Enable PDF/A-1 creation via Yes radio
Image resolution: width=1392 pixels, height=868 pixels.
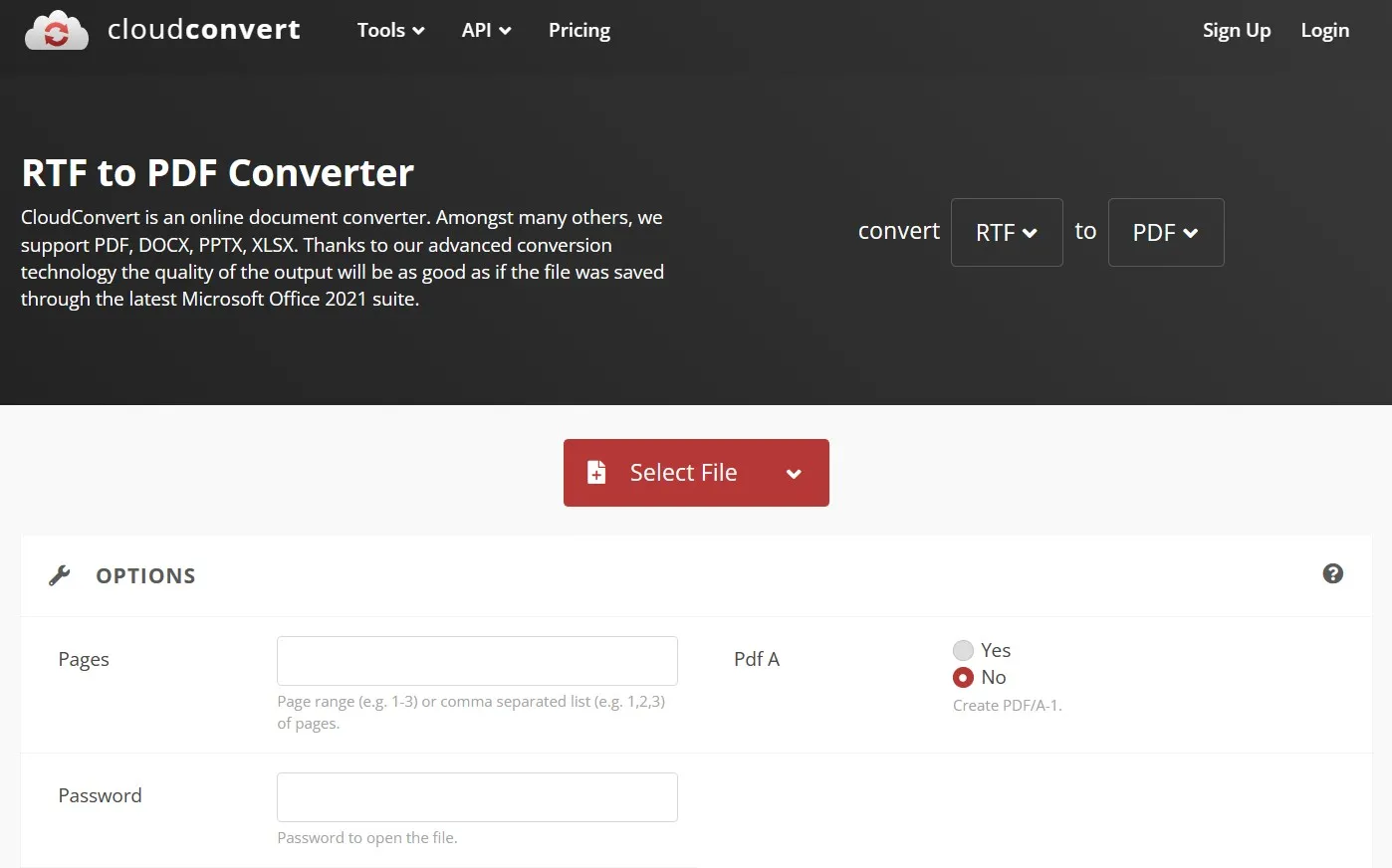point(963,650)
